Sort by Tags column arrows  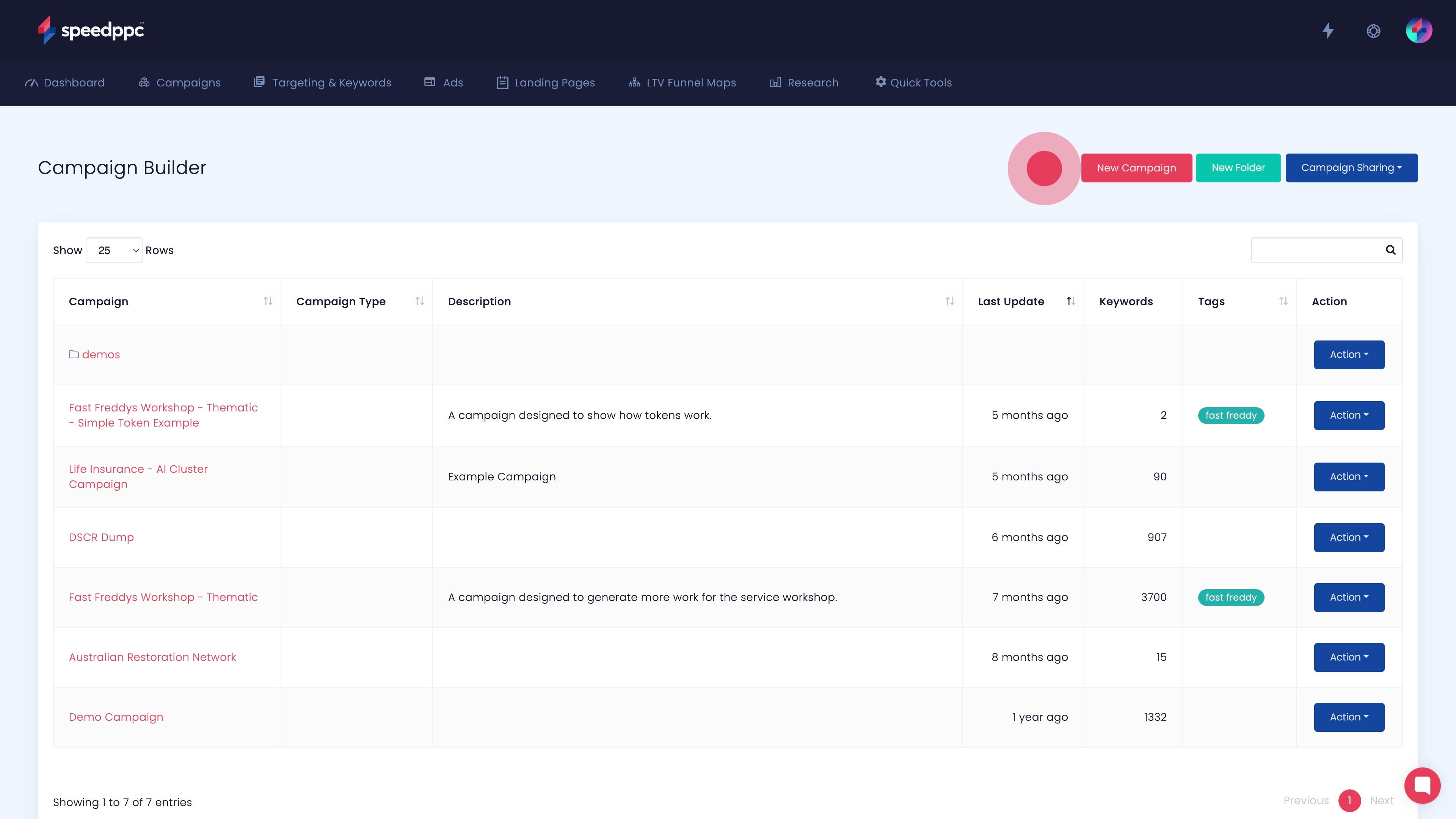tap(1283, 301)
